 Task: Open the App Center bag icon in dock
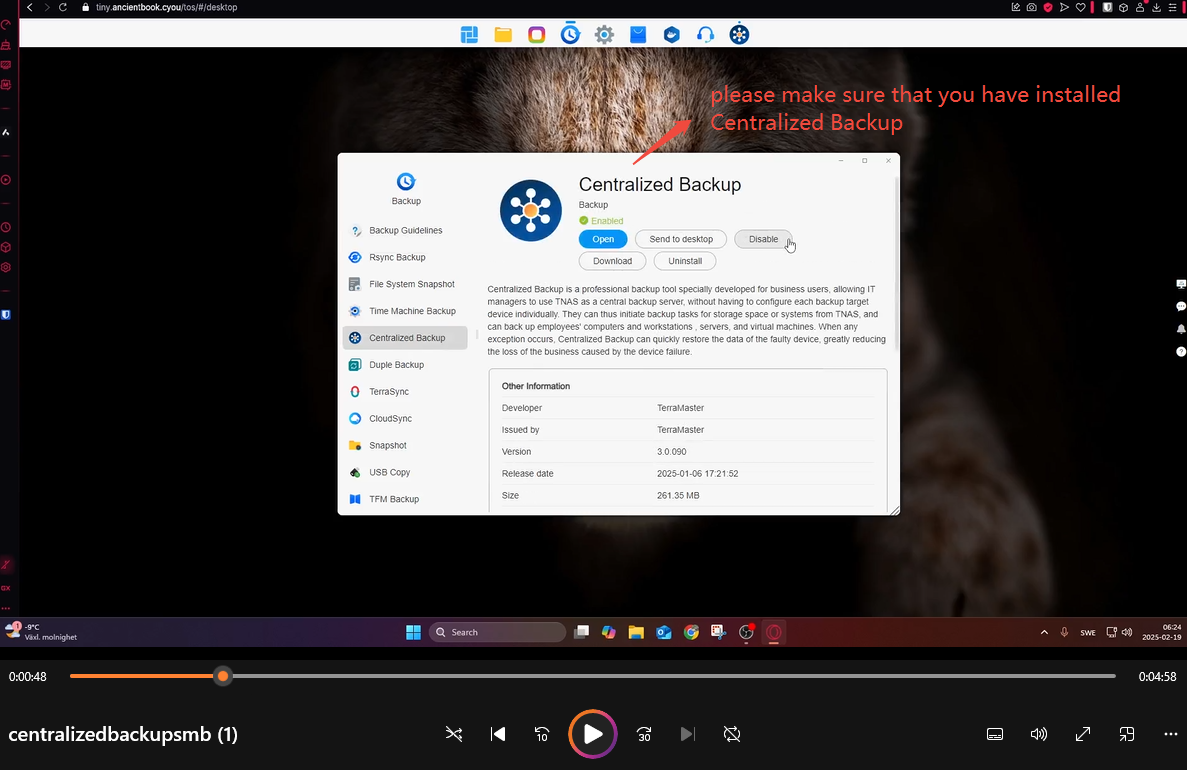638,34
